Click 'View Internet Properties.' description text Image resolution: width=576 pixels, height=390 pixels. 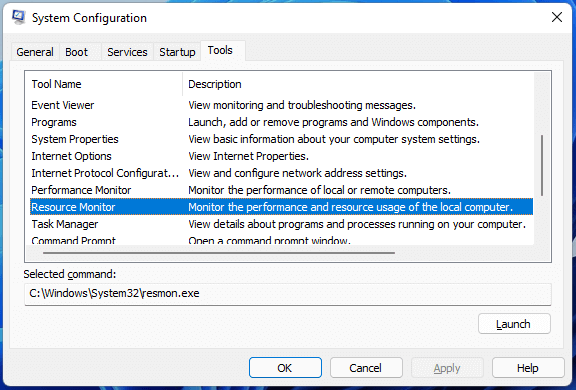(x=248, y=156)
